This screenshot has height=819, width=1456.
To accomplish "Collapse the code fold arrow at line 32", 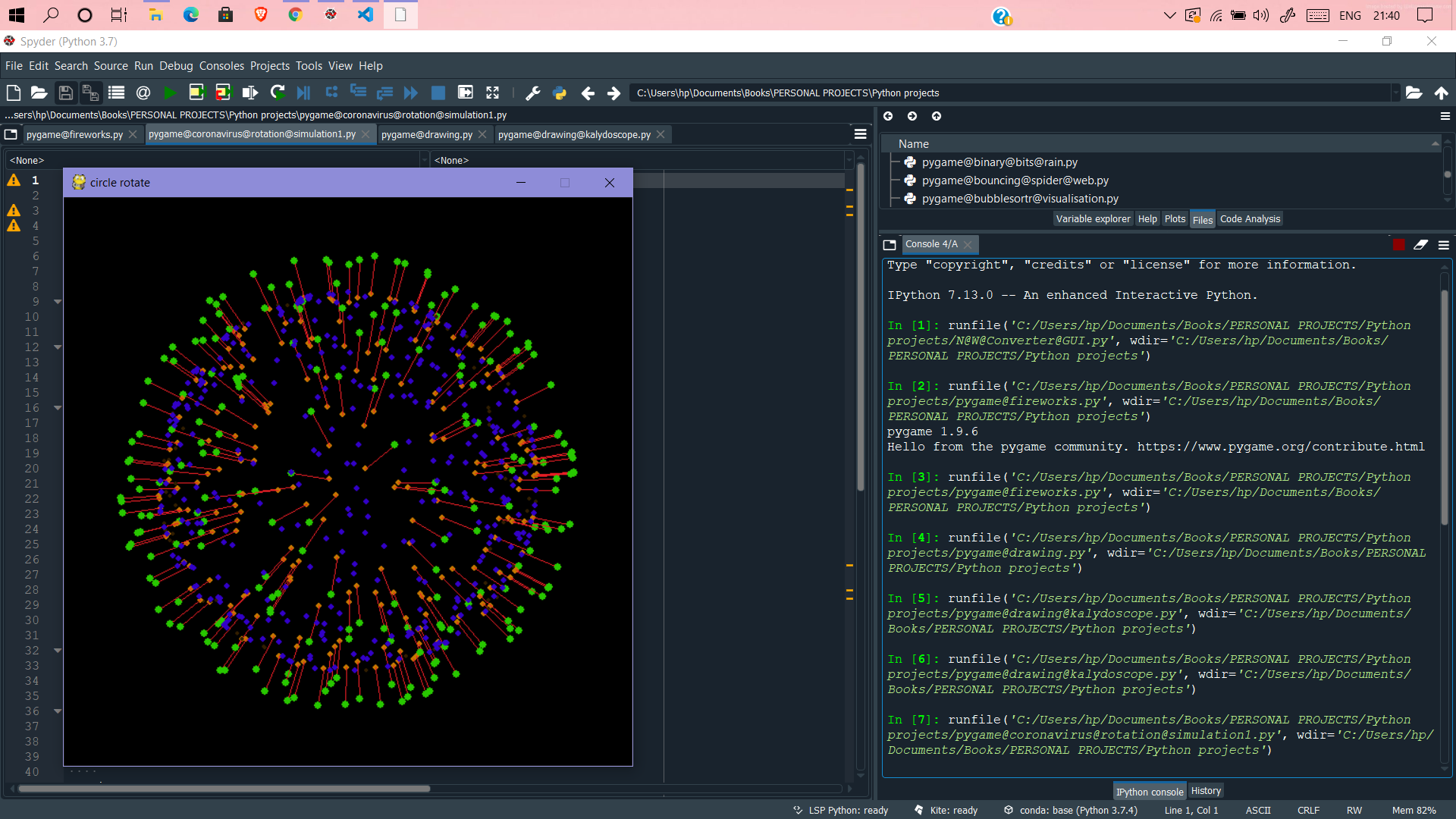I will [x=58, y=651].
